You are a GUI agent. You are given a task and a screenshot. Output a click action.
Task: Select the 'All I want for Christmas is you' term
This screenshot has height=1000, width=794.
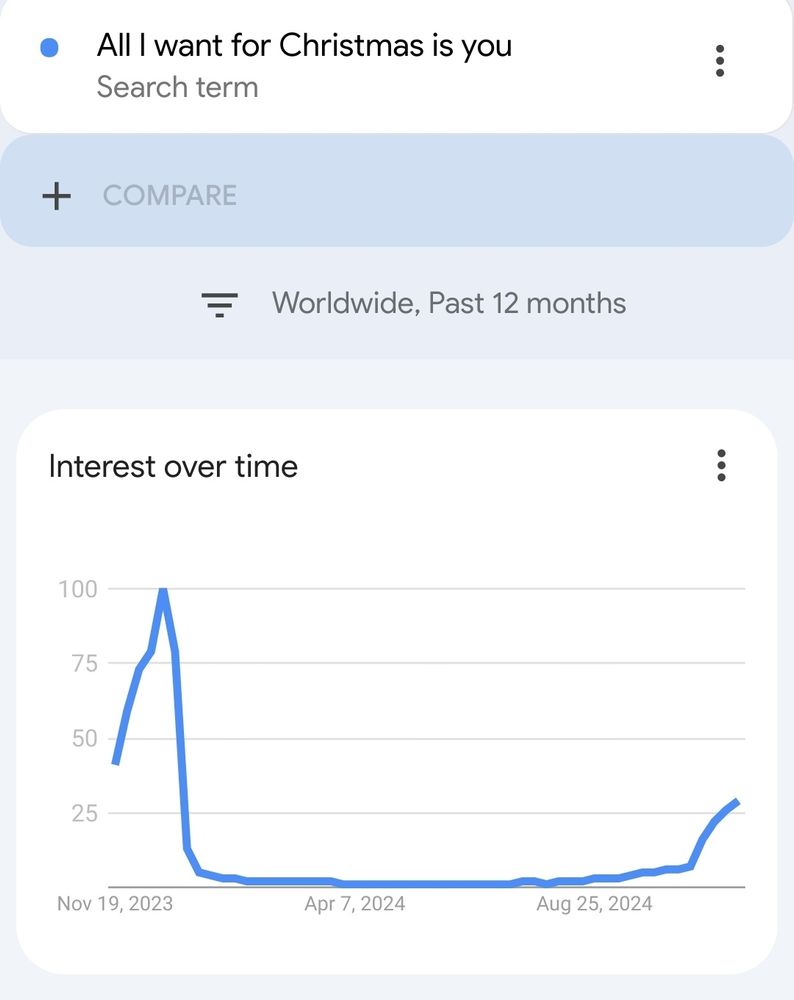pyautogui.click(x=304, y=45)
